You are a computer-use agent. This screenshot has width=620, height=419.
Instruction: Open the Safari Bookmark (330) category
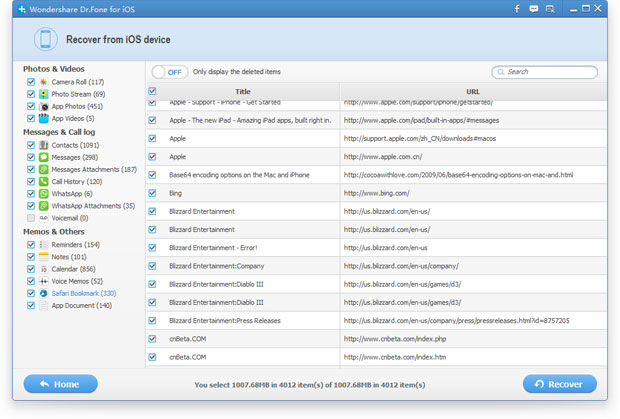pyautogui.click(x=84, y=293)
